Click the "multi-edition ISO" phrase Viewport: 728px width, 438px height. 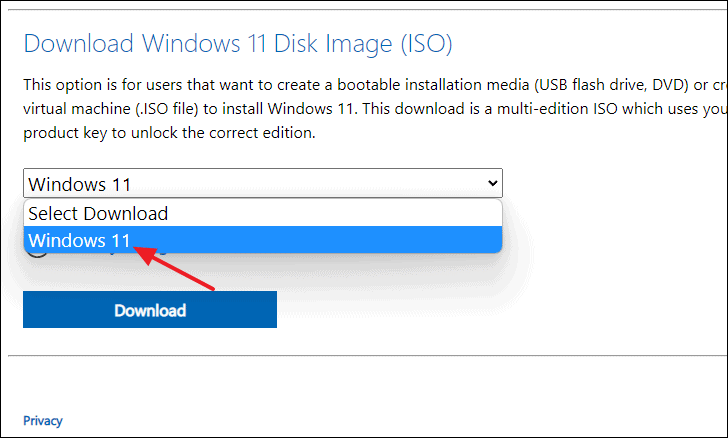point(558,109)
